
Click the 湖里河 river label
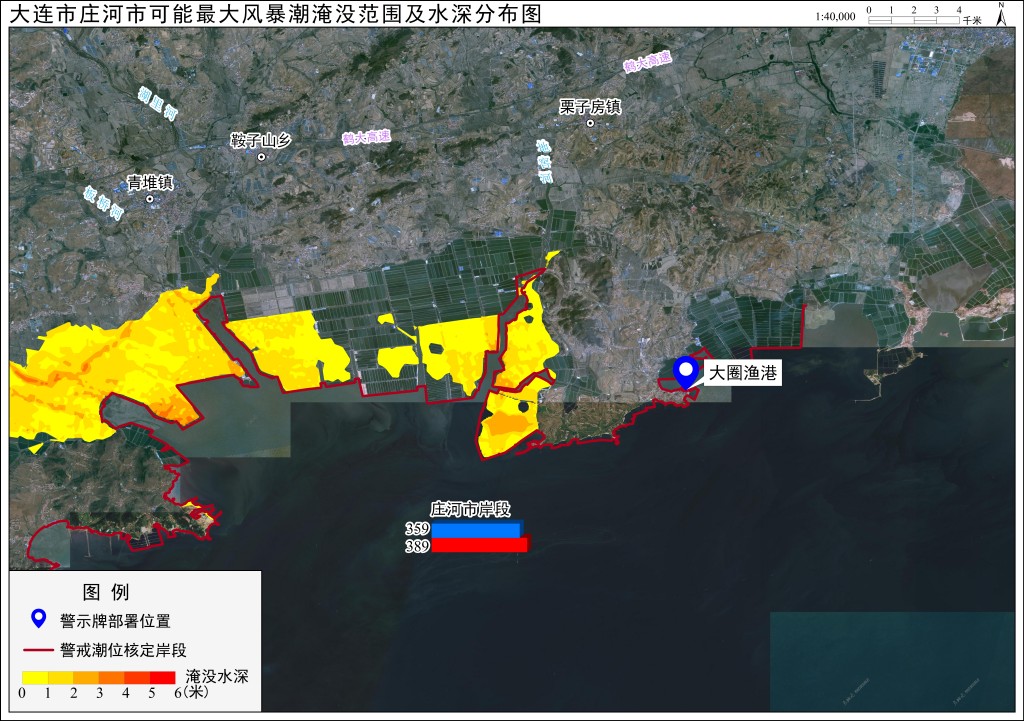(x=157, y=103)
